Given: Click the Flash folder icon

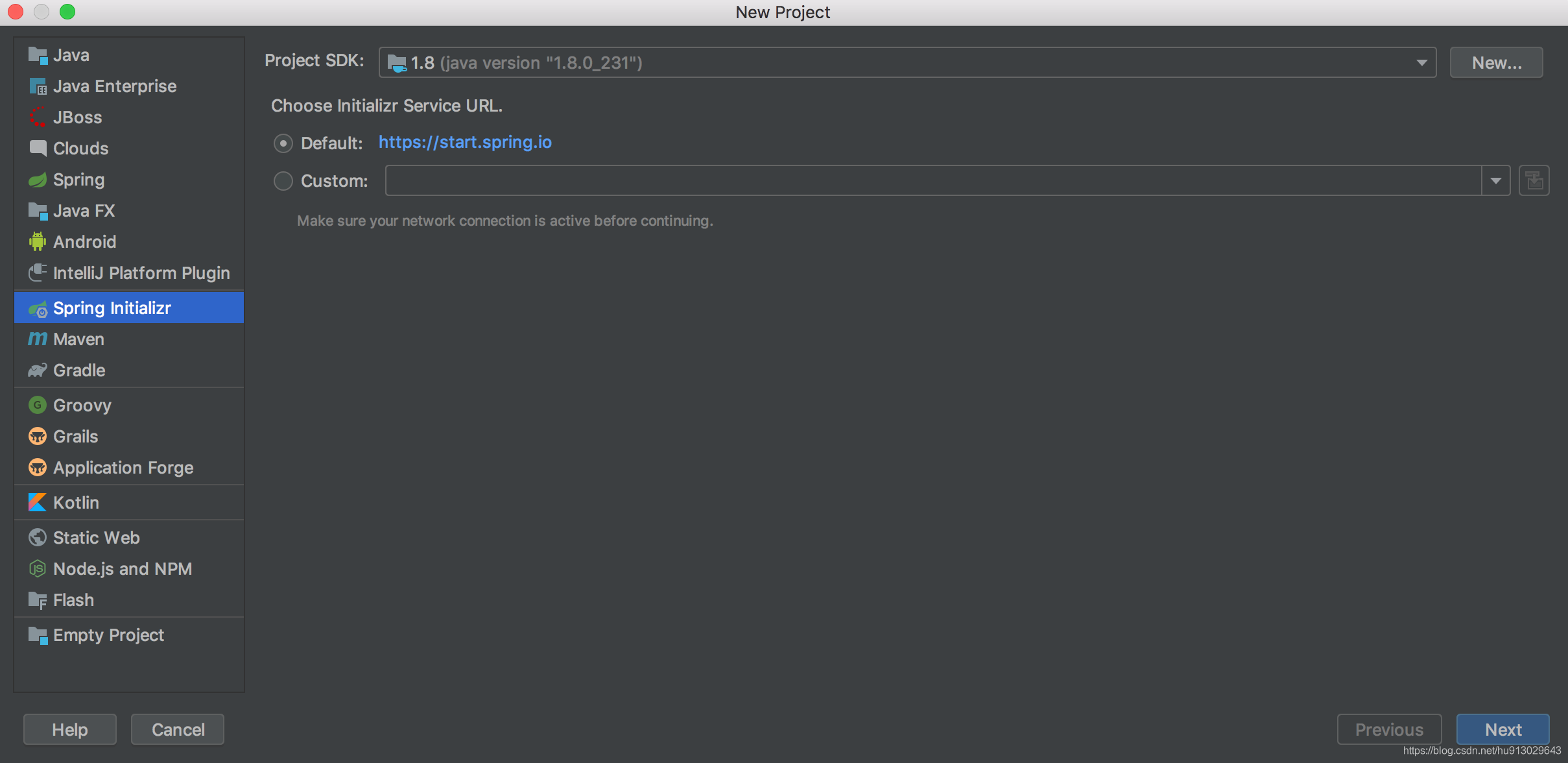Looking at the screenshot, I should [x=38, y=601].
